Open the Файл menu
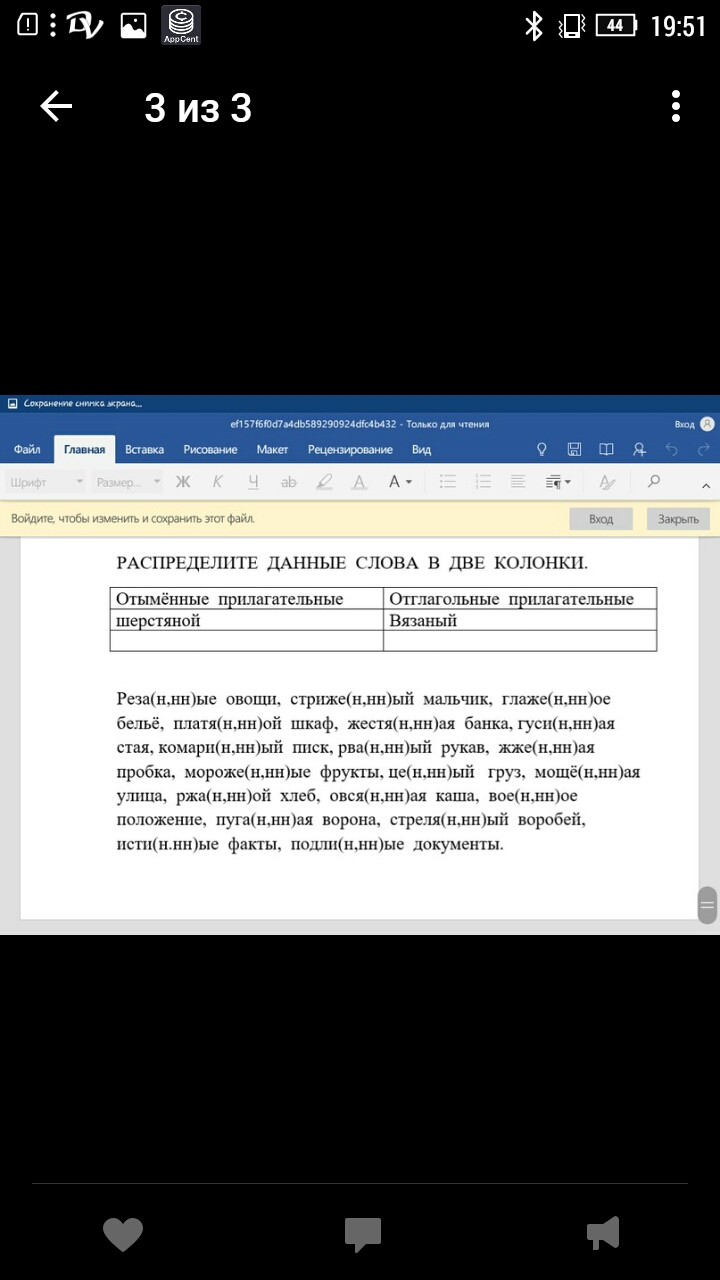The height and width of the screenshot is (1280, 720). coord(27,450)
